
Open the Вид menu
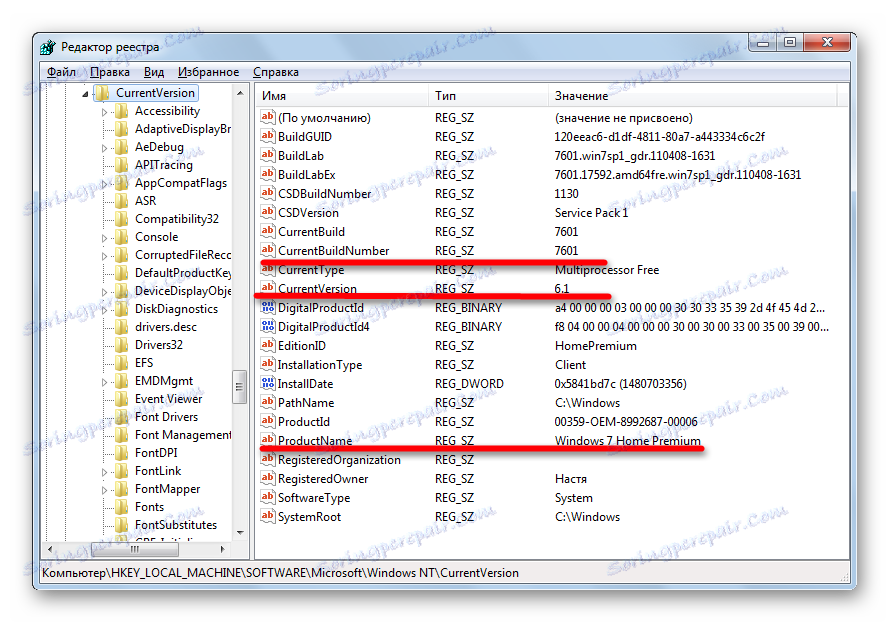point(154,72)
